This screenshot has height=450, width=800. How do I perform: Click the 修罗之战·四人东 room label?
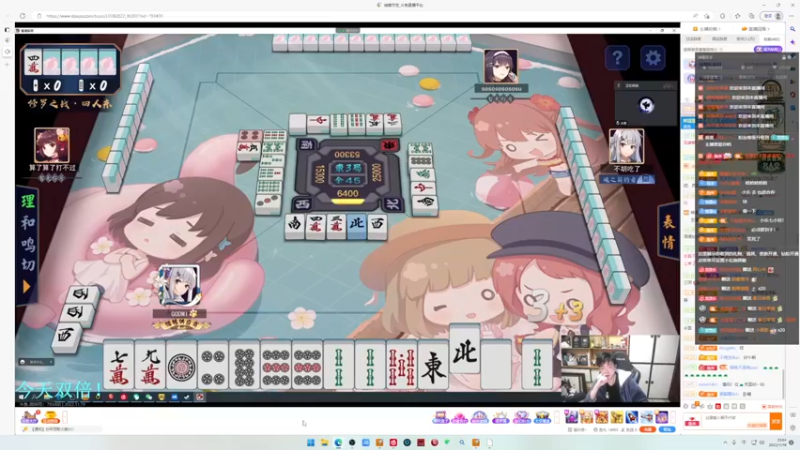click(x=71, y=104)
